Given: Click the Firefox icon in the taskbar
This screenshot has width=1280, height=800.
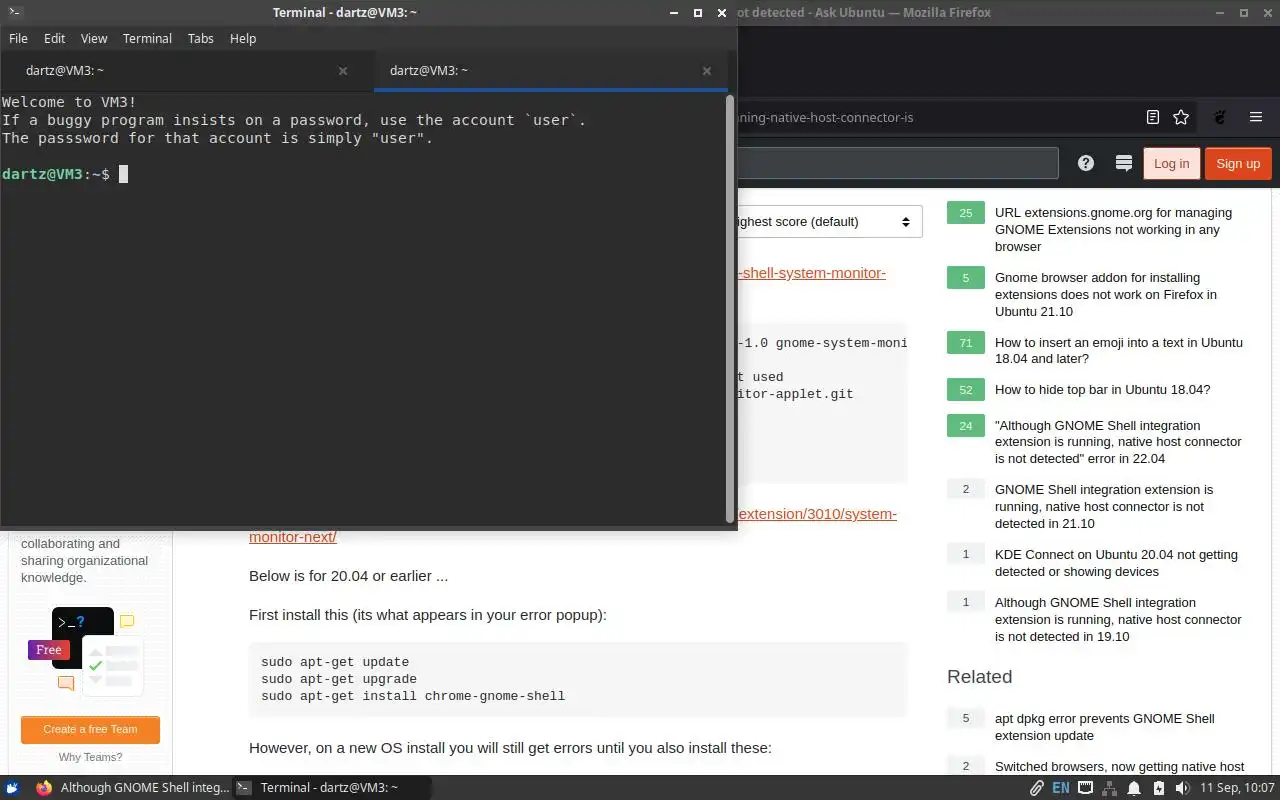Looking at the screenshot, I should [43, 787].
